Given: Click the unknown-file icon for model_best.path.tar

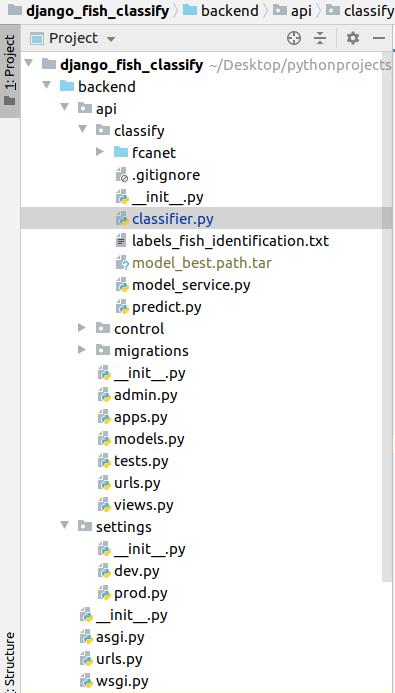Looking at the screenshot, I should tap(122, 263).
